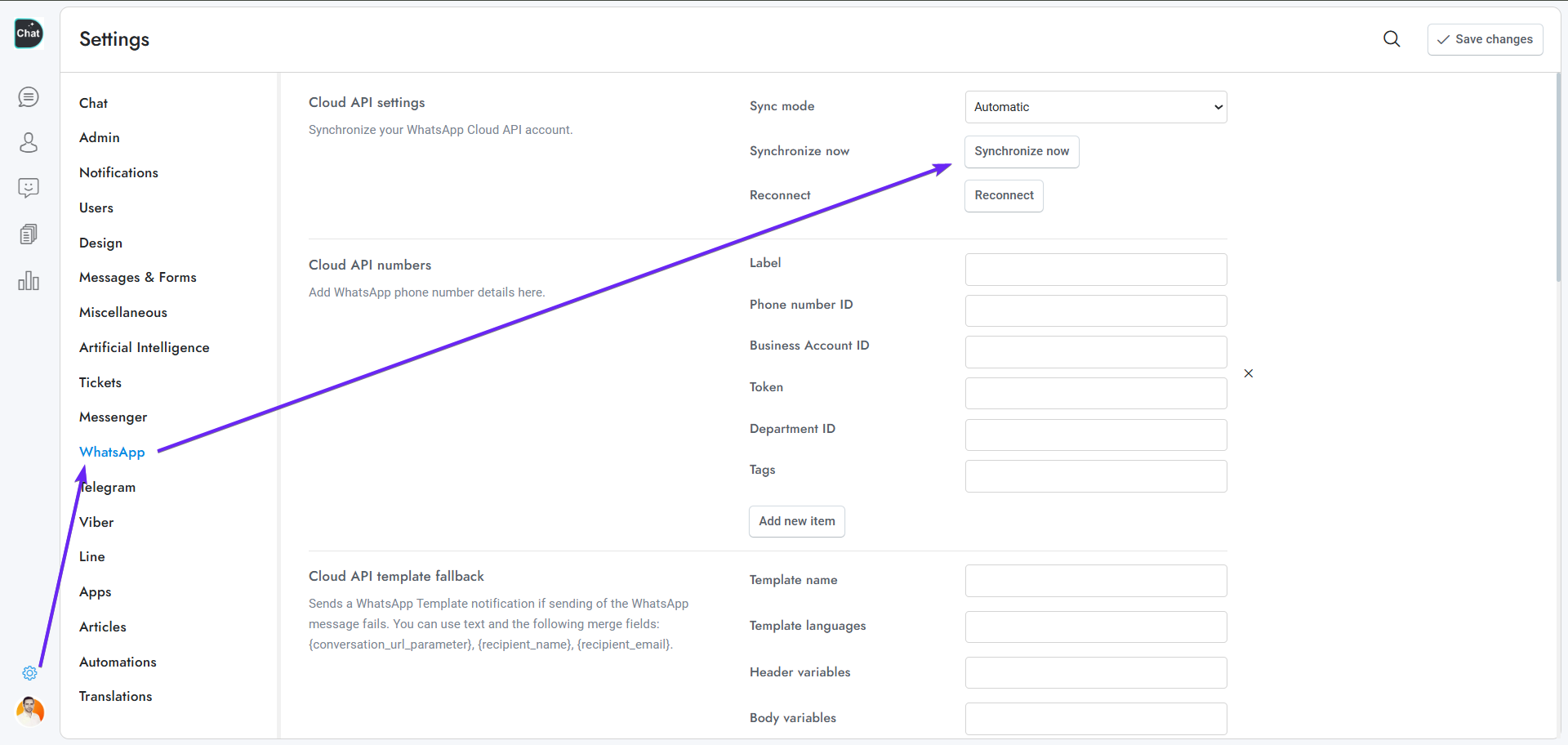Open the chatbot smiley message icon
Screen dimensions: 1568x745
click(29, 189)
